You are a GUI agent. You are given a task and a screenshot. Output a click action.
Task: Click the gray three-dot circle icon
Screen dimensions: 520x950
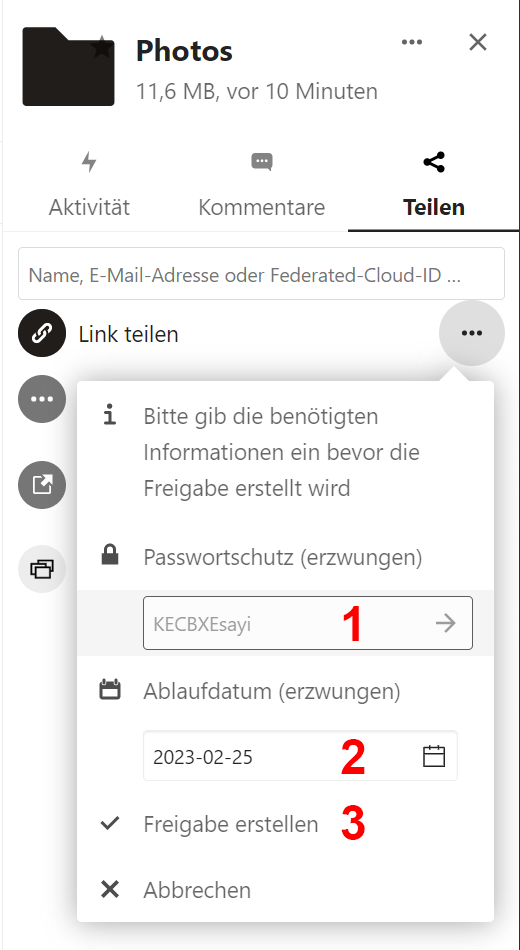(x=42, y=399)
